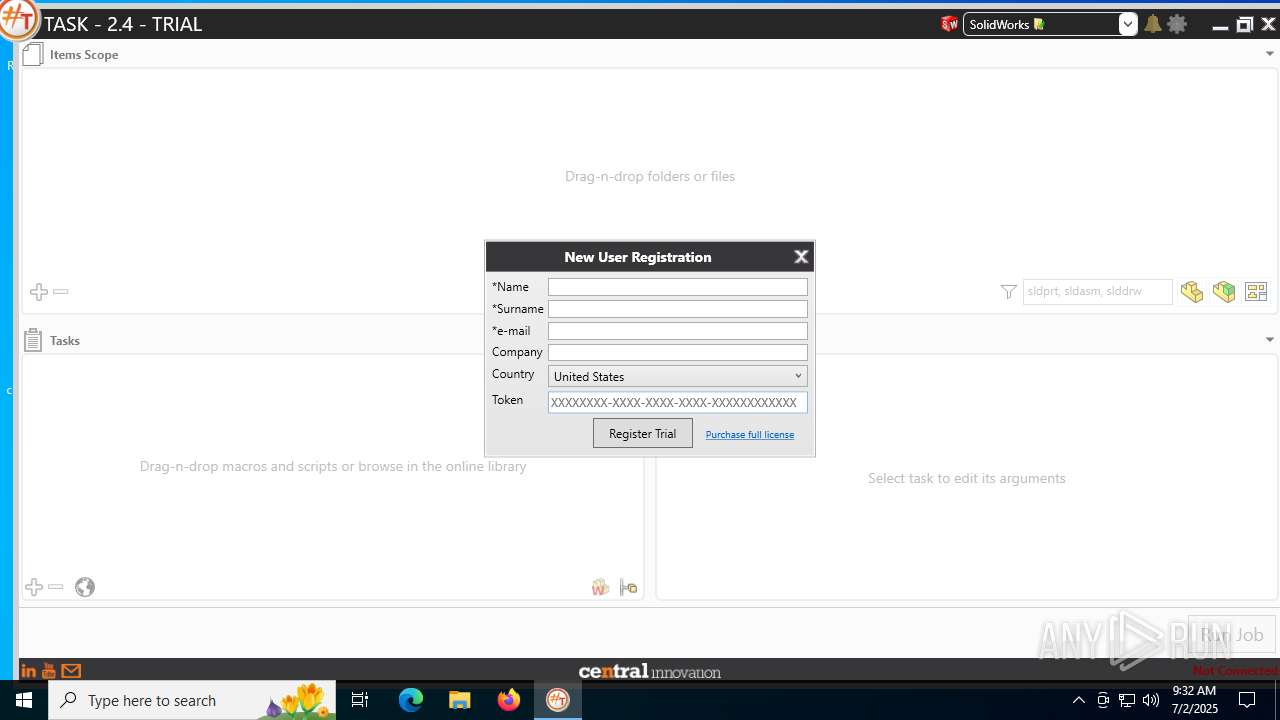Click into the Company field
This screenshot has height=720, width=1280.
coord(678,352)
